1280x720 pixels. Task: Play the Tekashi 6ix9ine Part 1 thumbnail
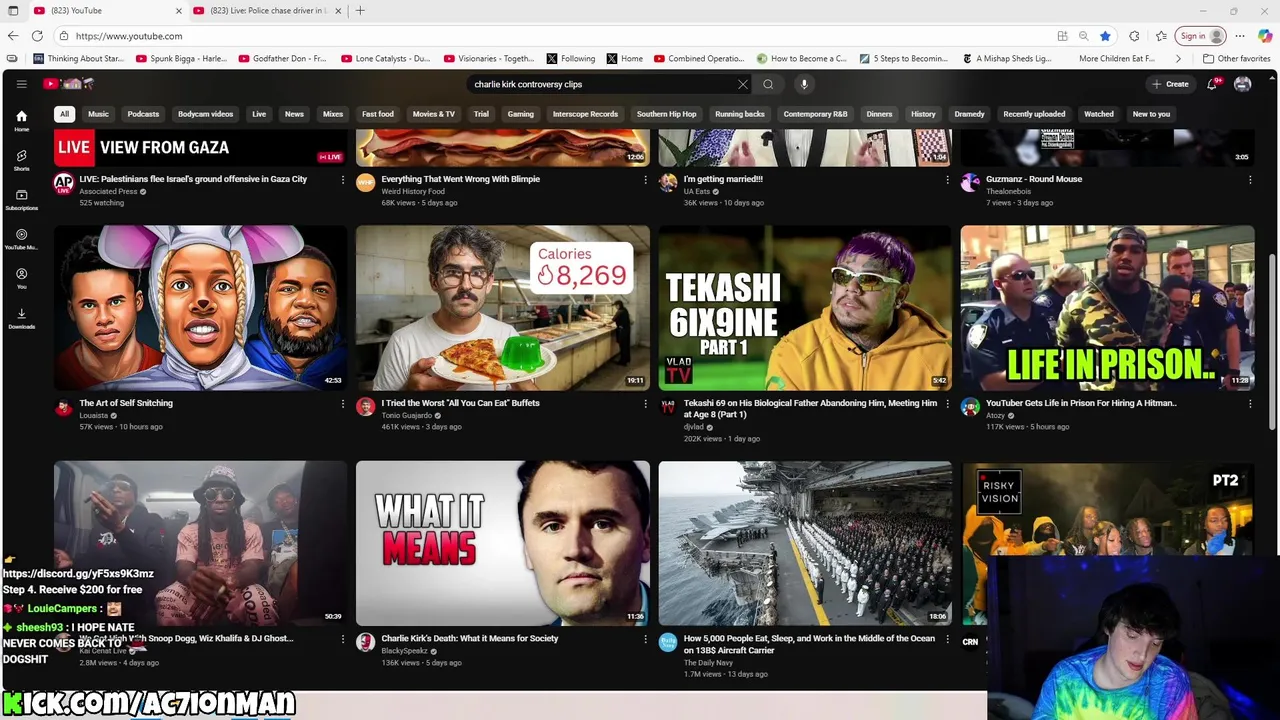pyautogui.click(x=805, y=307)
